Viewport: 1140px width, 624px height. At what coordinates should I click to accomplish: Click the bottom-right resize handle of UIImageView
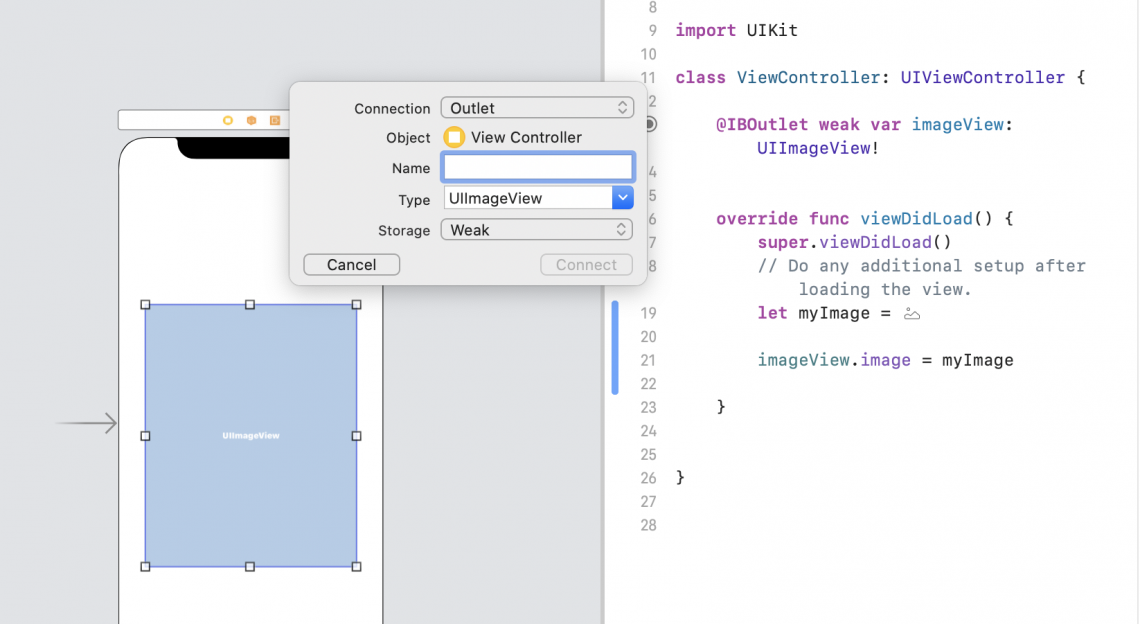tap(356, 566)
